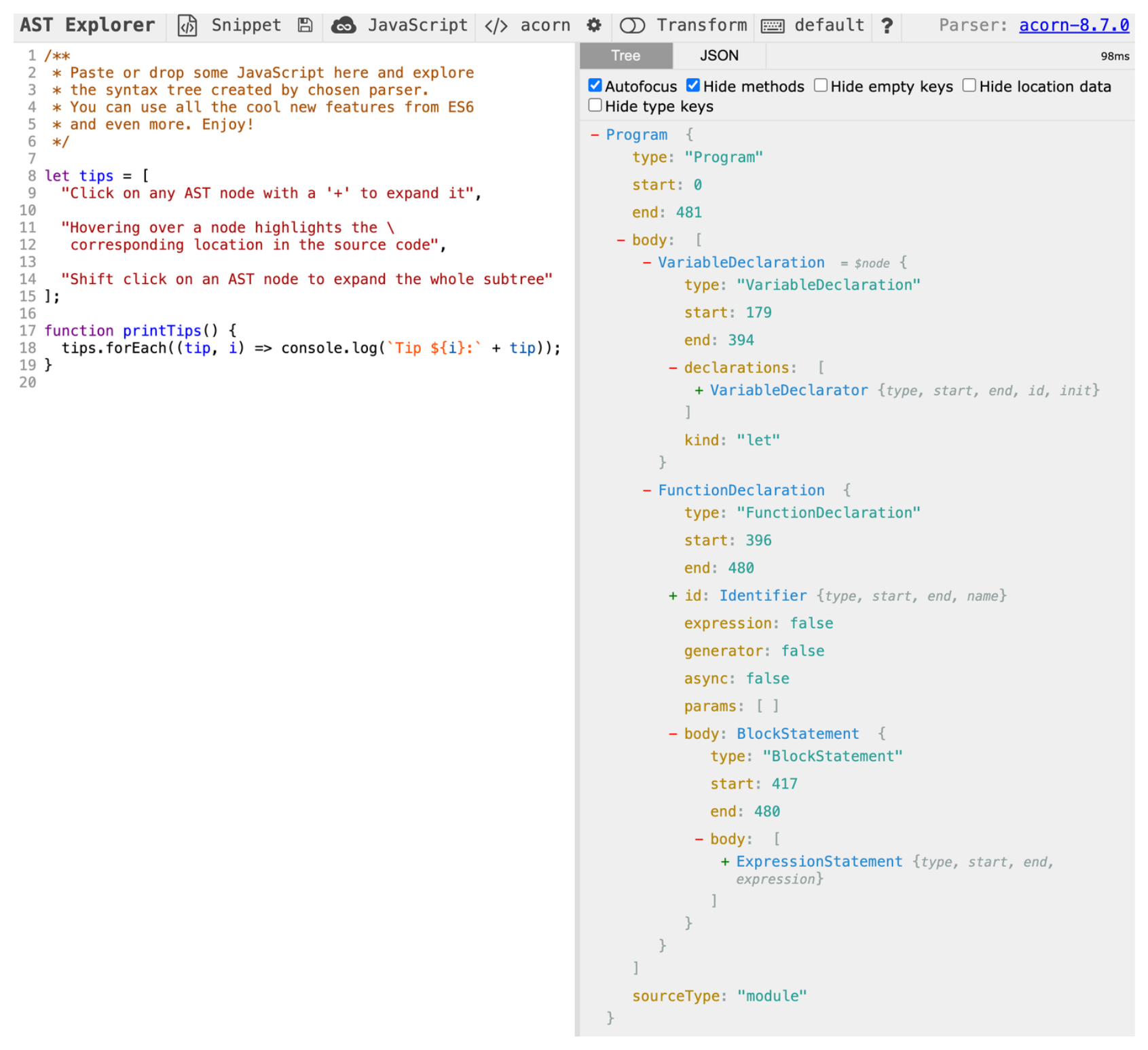The width and height of the screenshot is (1148, 1050).
Task: Click the start: 179 value
Action: (758, 312)
